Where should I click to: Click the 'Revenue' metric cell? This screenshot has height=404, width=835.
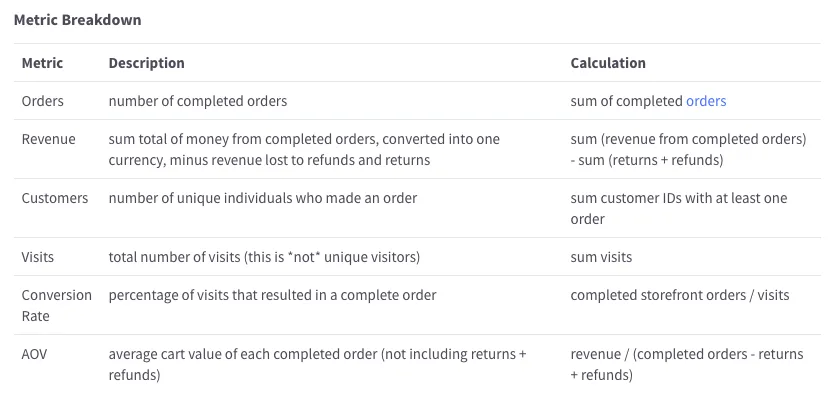[48, 139]
